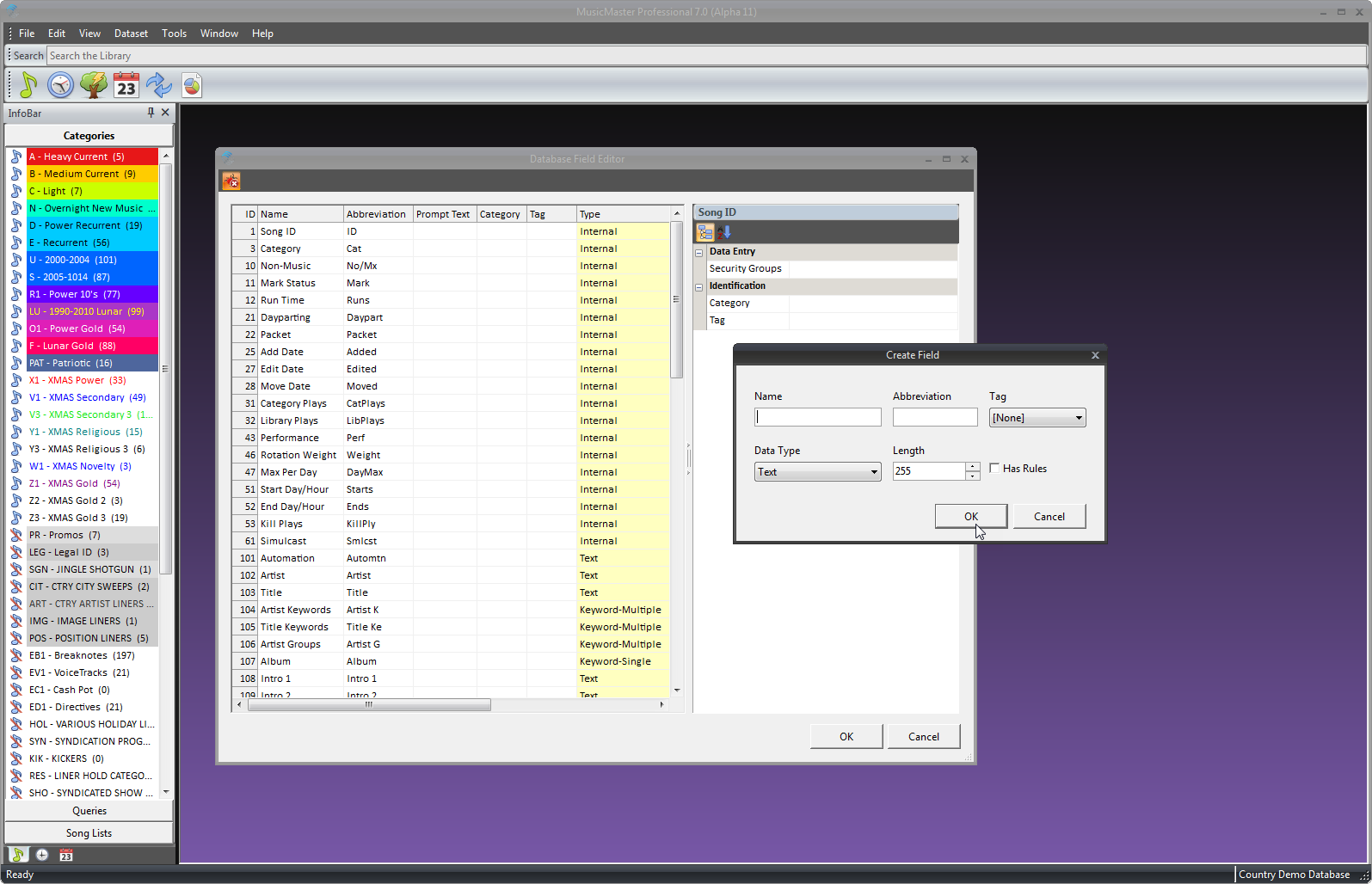Collapse the Identification property group
This screenshot has width=1372, height=884.
pyautogui.click(x=699, y=286)
